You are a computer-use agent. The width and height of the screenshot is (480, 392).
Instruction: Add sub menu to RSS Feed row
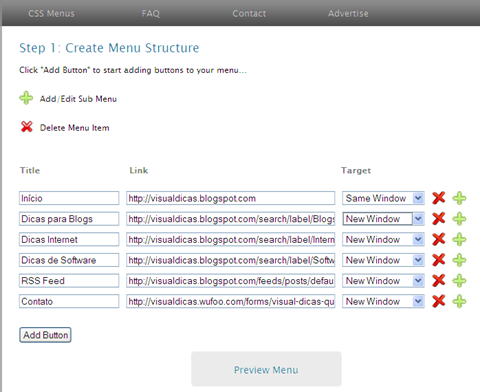459,281
